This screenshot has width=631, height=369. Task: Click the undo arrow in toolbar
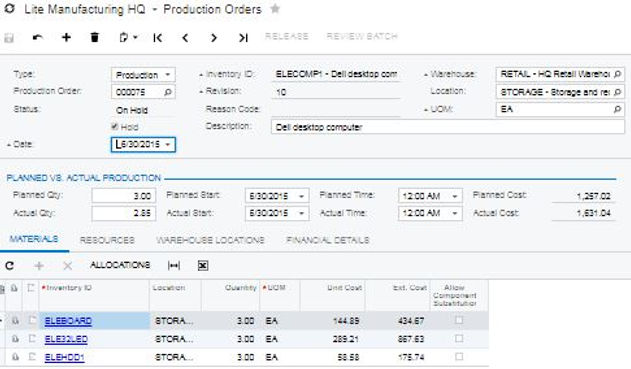click(38, 37)
